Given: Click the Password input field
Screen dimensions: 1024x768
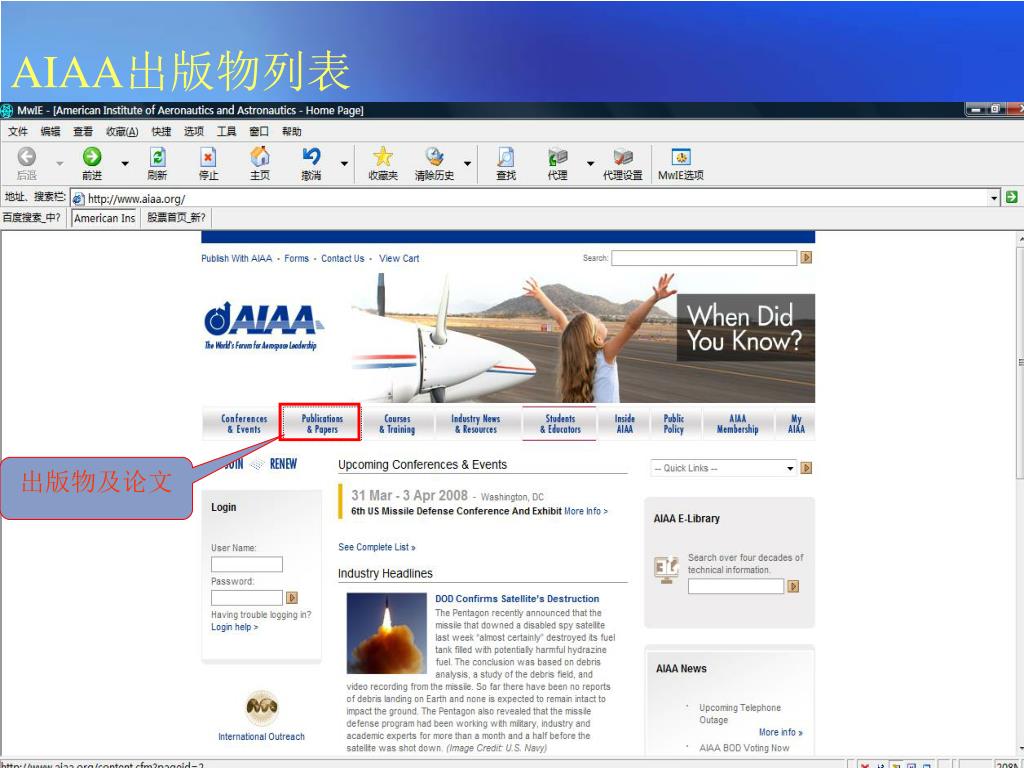Looking at the screenshot, I should tap(247, 598).
